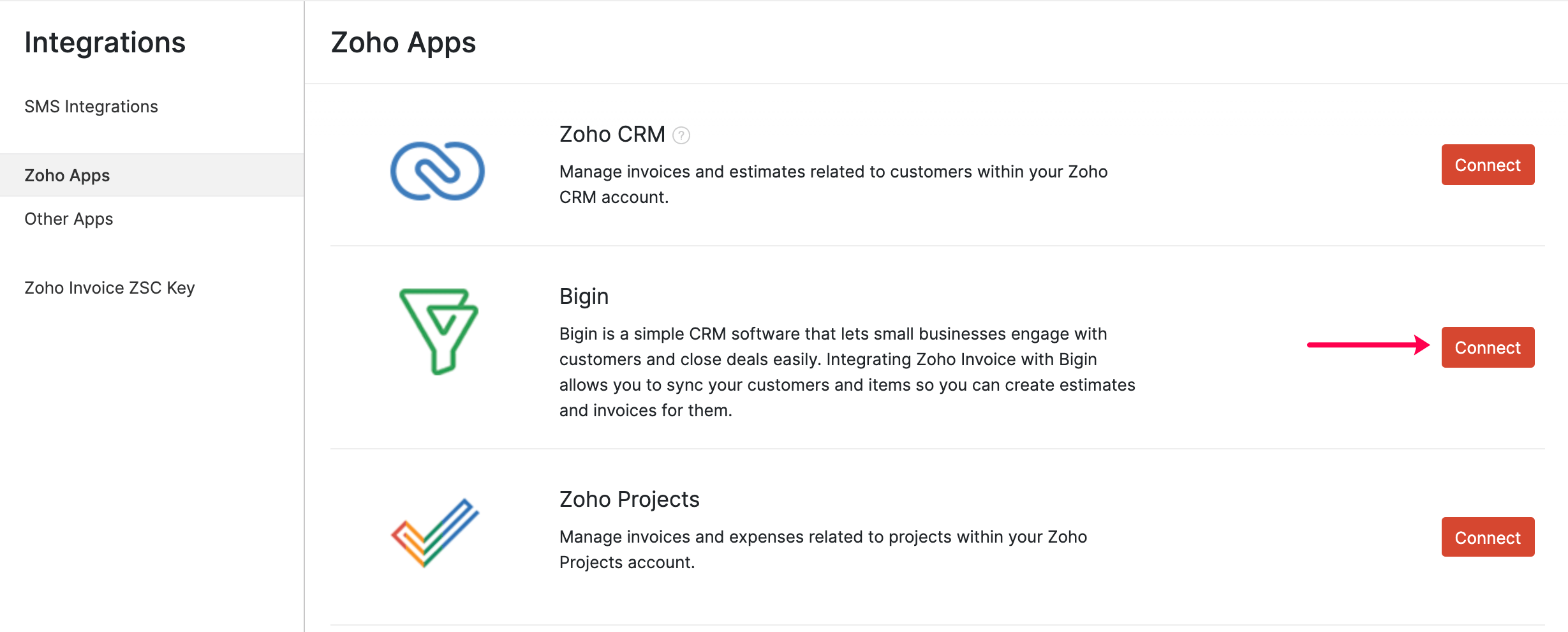The width and height of the screenshot is (1568, 632).
Task: Connect the Zoho CRM integration
Action: [1488, 165]
